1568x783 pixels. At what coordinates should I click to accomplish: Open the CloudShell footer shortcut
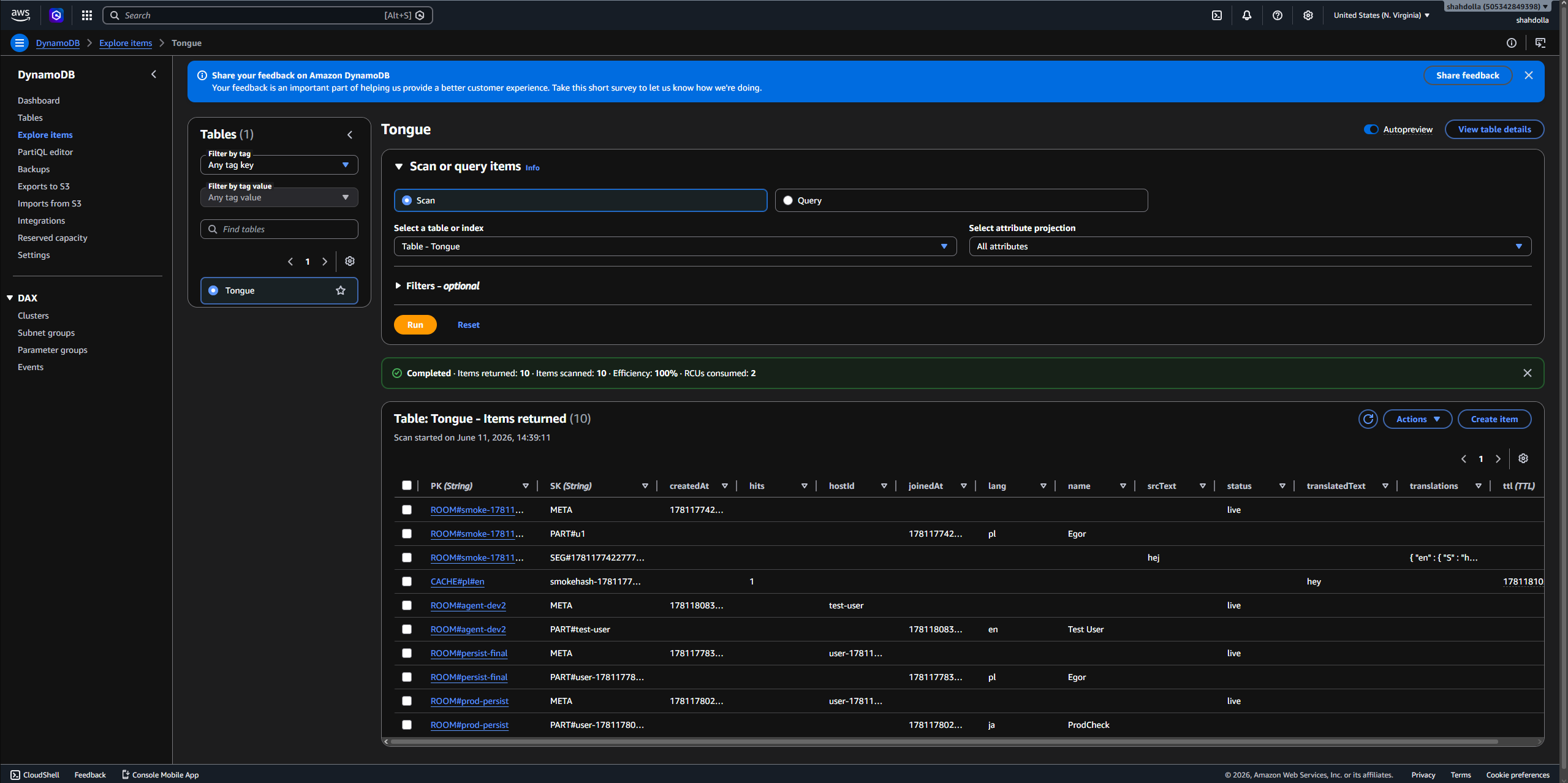(x=35, y=775)
